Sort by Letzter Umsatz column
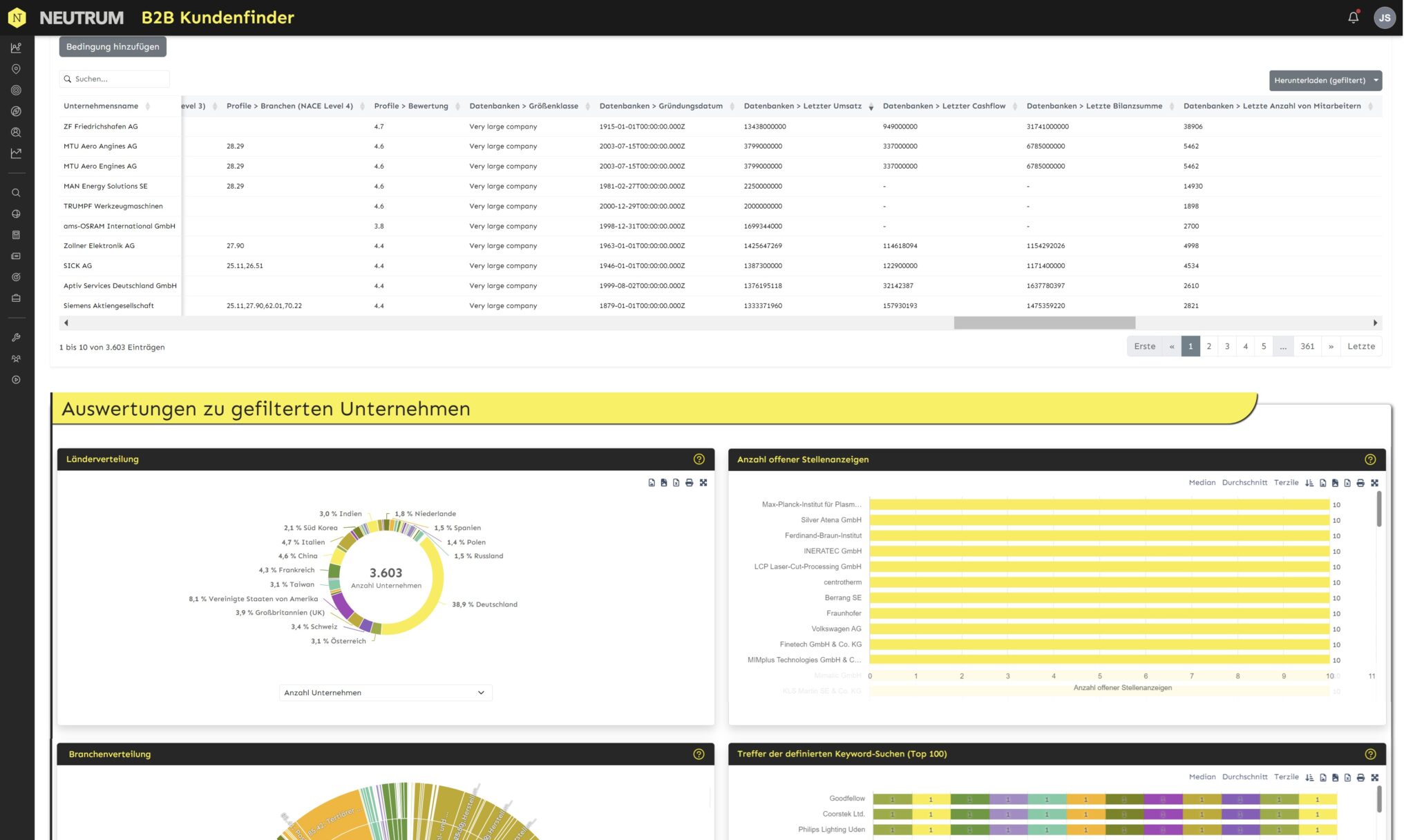Viewport: 1415px width, 840px height. tap(808, 106)
